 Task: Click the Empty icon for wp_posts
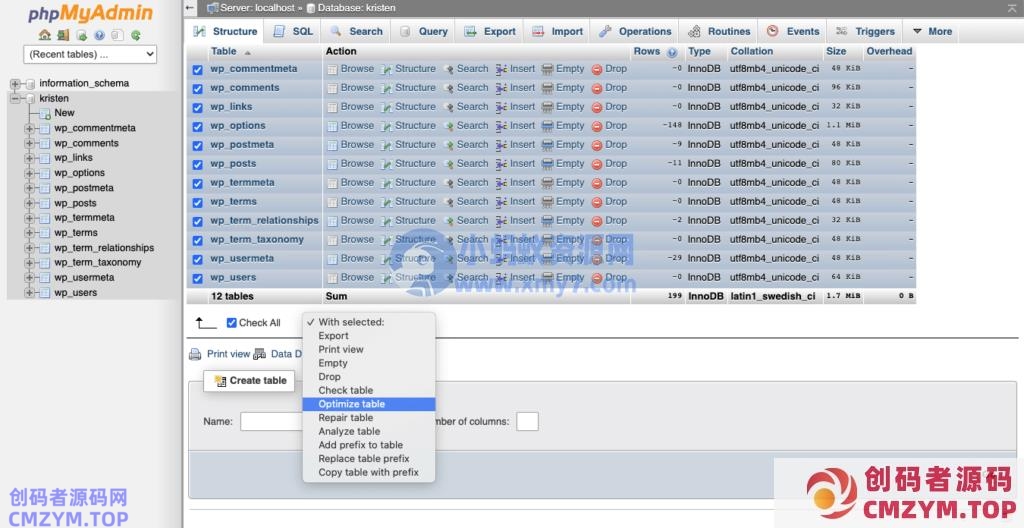[x=547, y=164]
